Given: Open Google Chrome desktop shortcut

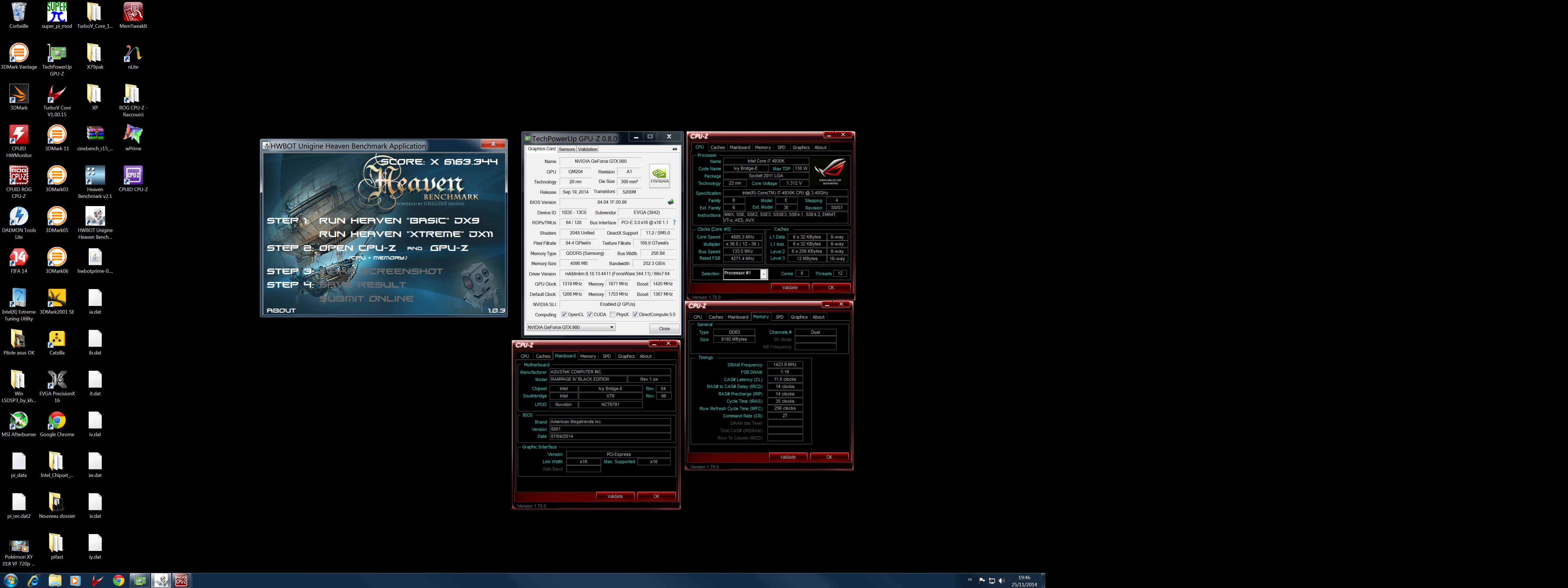Looking at the screenshot, I should [x=57, y=423].
